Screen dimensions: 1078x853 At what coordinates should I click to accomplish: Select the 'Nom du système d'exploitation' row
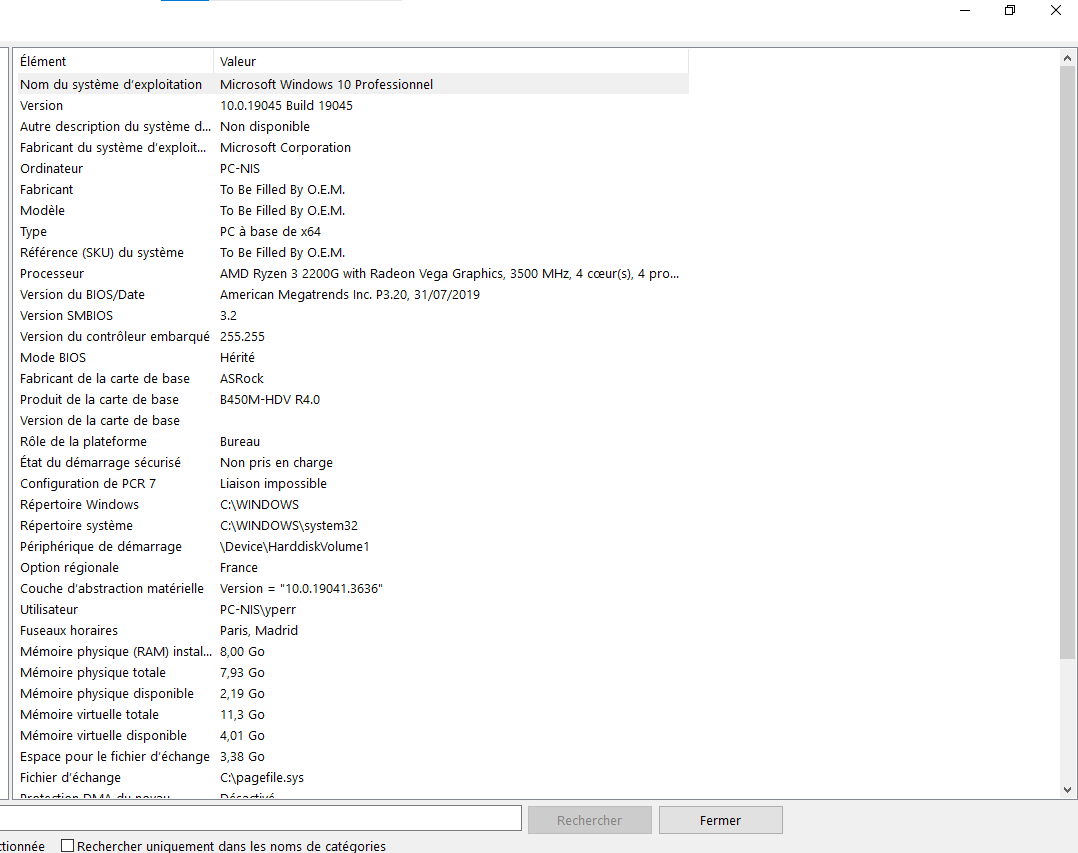[110, 85]
